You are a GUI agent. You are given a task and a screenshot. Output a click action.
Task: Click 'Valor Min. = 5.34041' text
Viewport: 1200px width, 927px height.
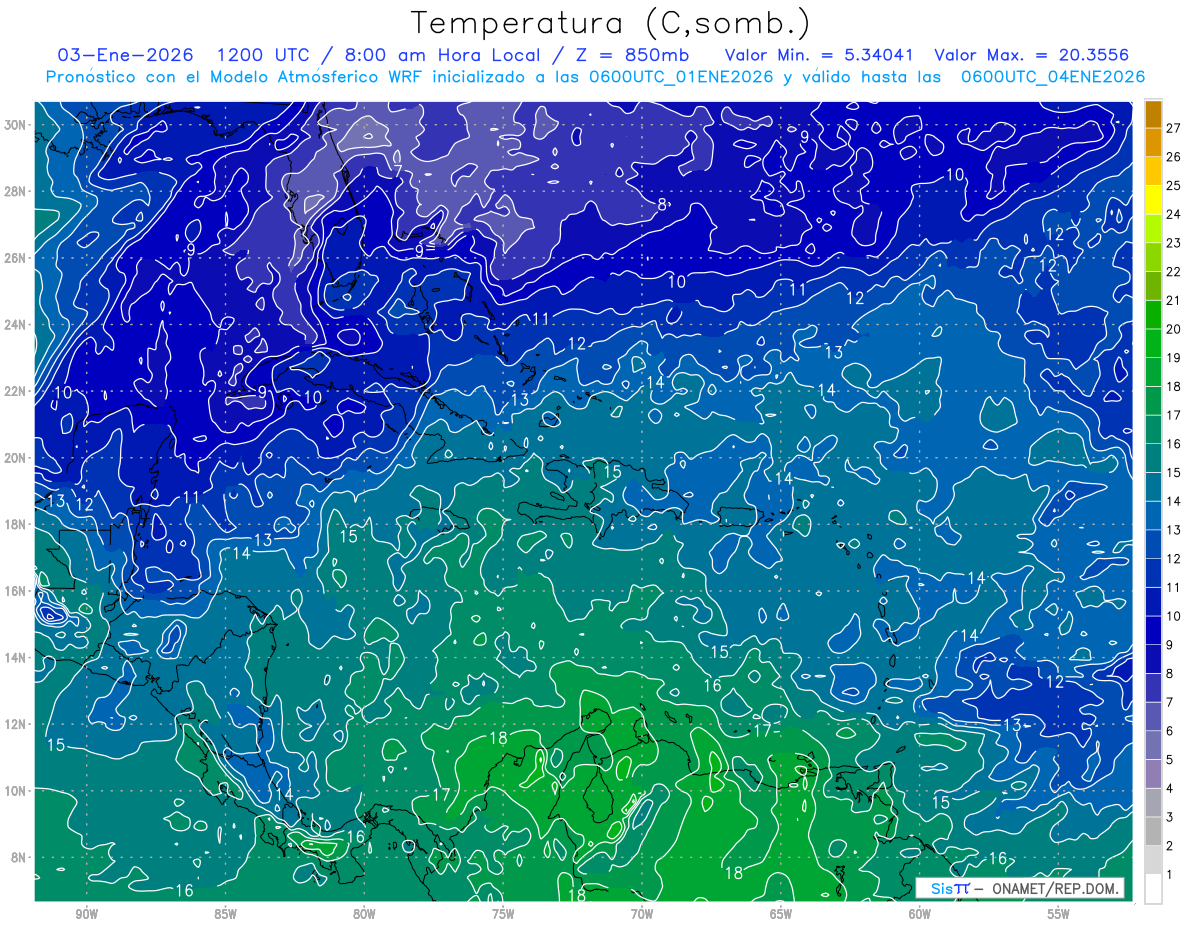click(x=819, y=55)
